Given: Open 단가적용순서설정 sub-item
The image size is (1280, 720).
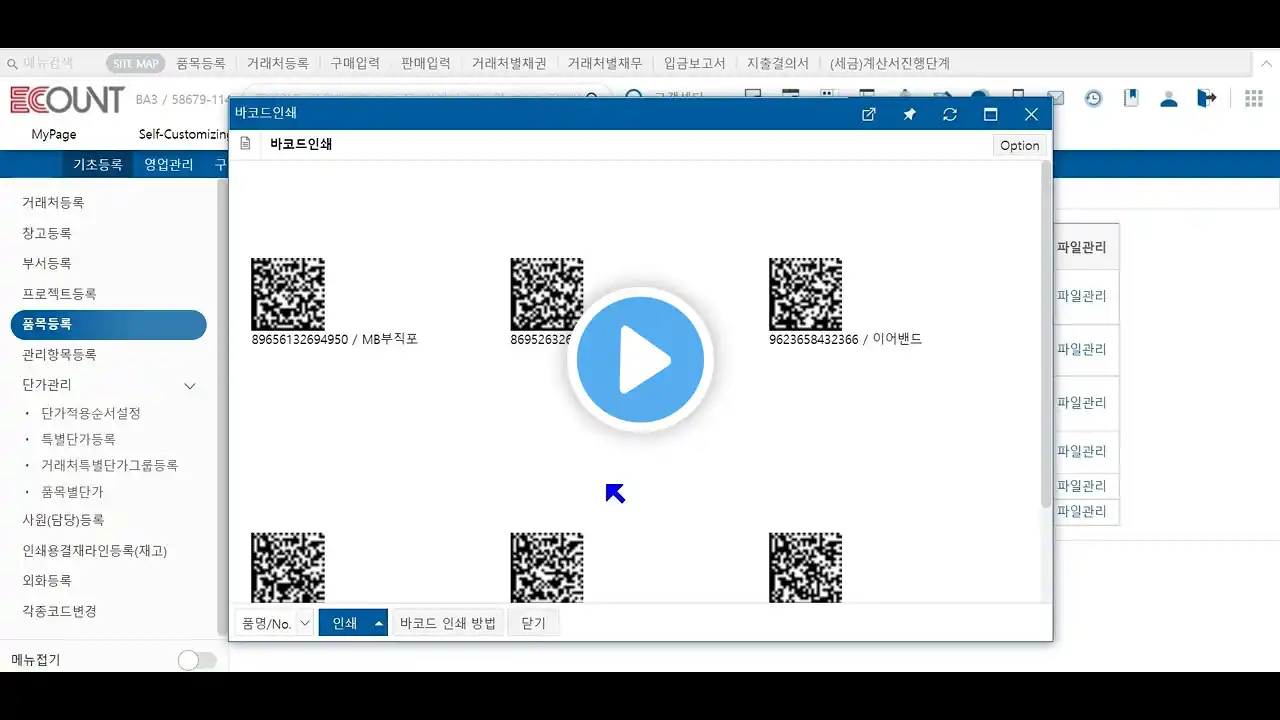Looking at the screenshot, I should pyautogui.click(x=91, y=413).
